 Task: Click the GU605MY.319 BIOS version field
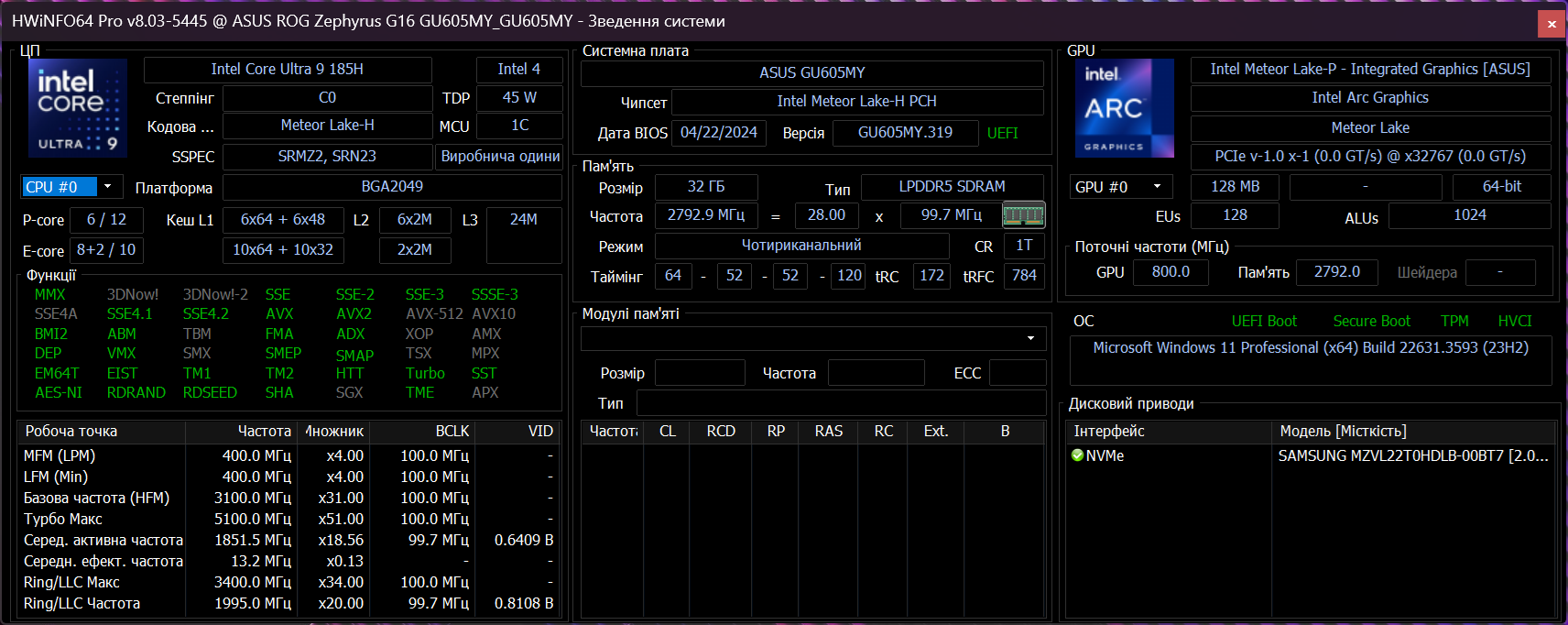point(905,133)
